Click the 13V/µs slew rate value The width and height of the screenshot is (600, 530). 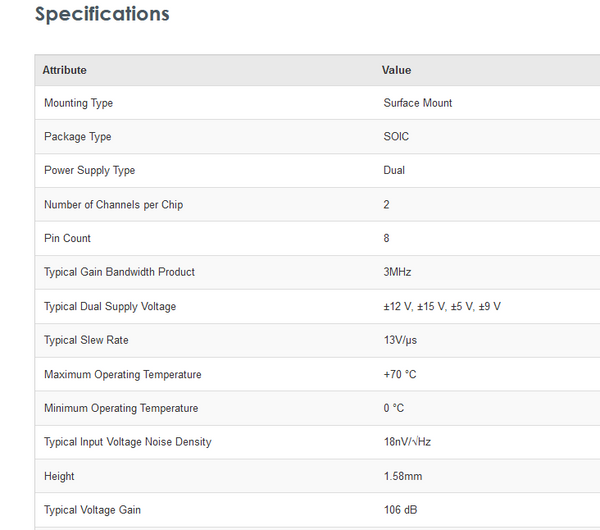click(400, 340)
